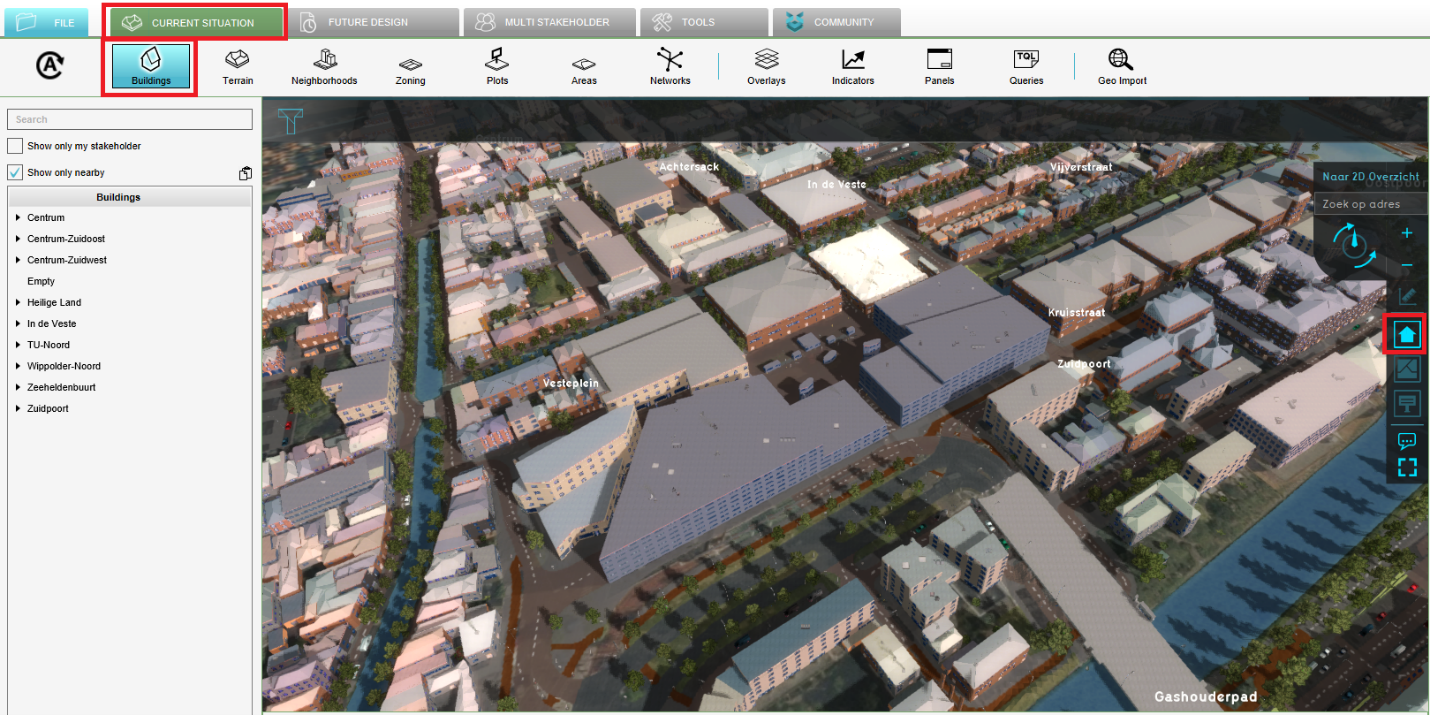Click Naar 2D Overzicht button
1430x715 pixels.
[x=1370, y=176]
